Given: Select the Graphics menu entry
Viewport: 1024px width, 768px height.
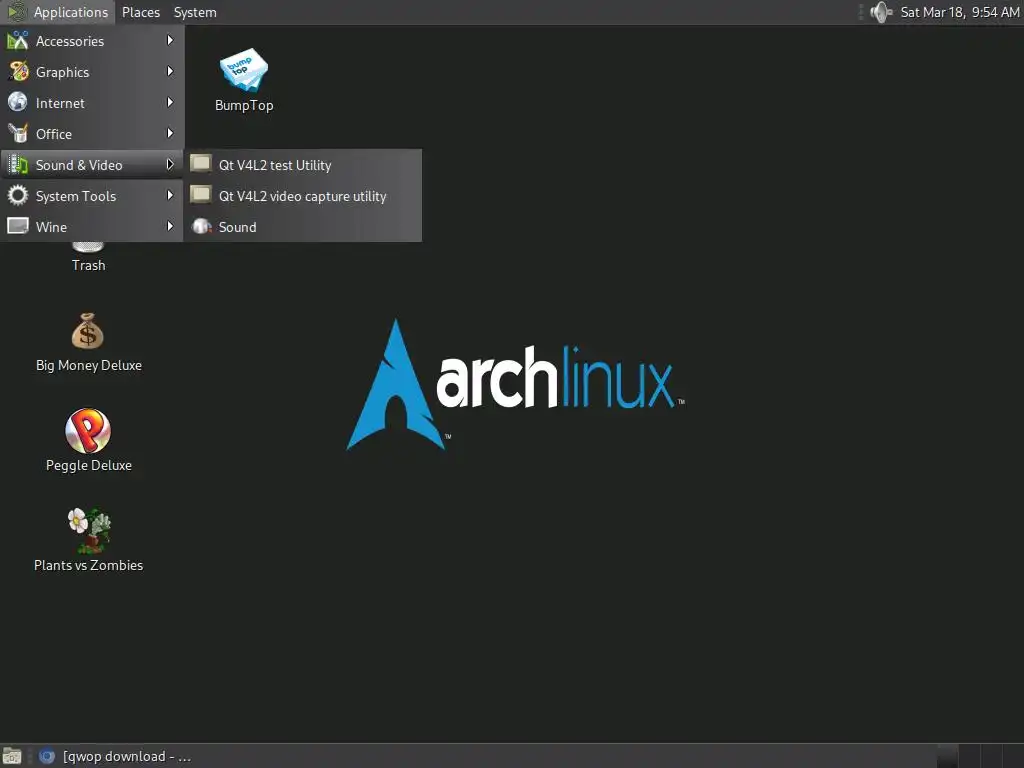Looking at the screenshot, I should point(92,71).
